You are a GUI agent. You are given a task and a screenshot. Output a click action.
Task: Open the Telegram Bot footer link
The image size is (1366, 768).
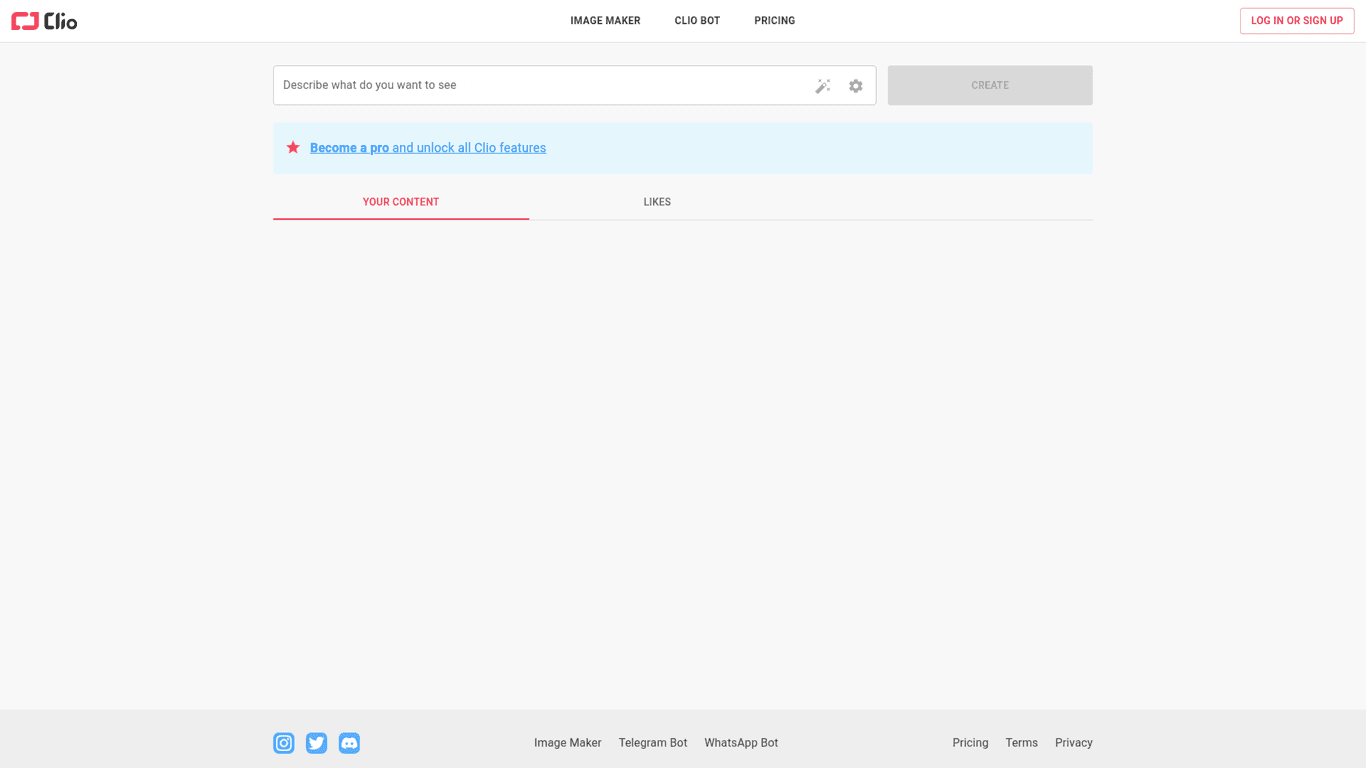pyautogui.click(x=653, y=743)
